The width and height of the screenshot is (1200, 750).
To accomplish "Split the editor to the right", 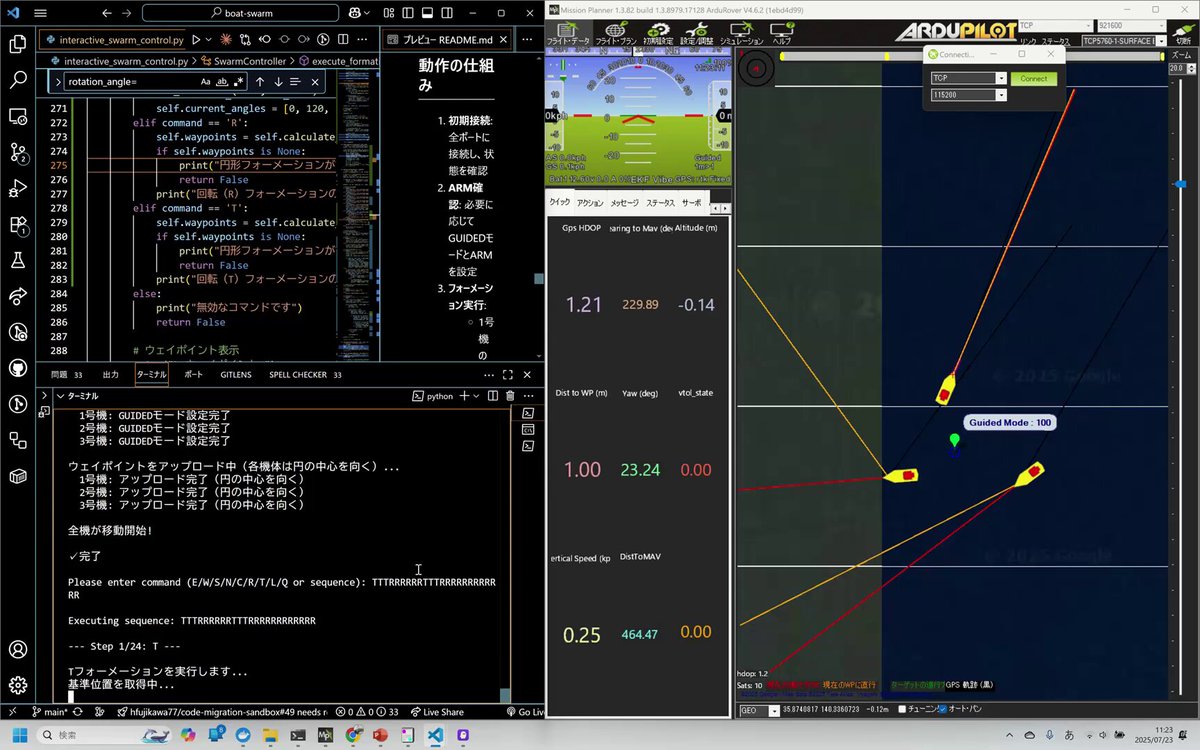I will [x=341, y=40].
